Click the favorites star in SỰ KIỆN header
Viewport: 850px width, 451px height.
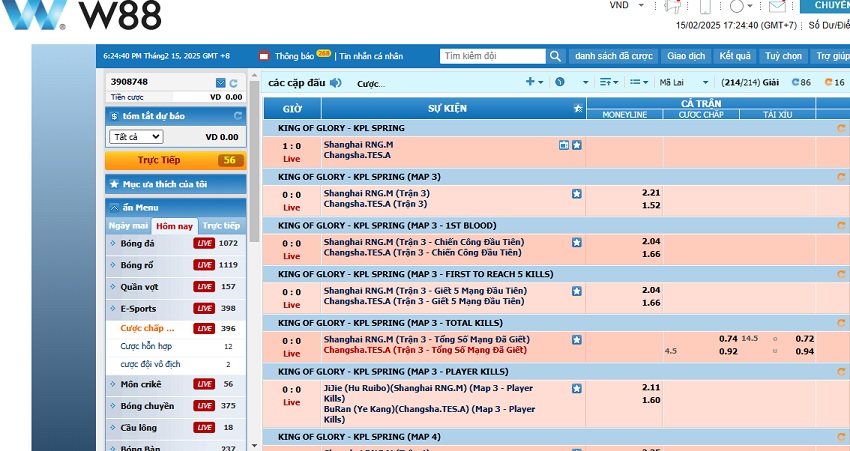click(x=578, y=108)
